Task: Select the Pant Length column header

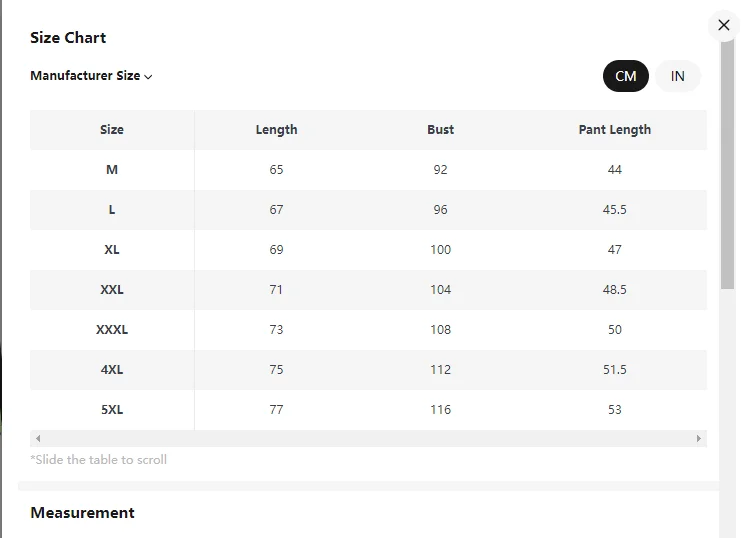Action: click(x=614, y=130)
